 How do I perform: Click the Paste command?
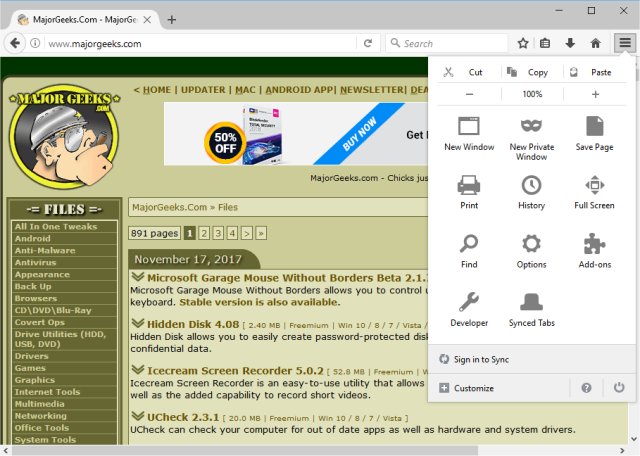(595, 72)
